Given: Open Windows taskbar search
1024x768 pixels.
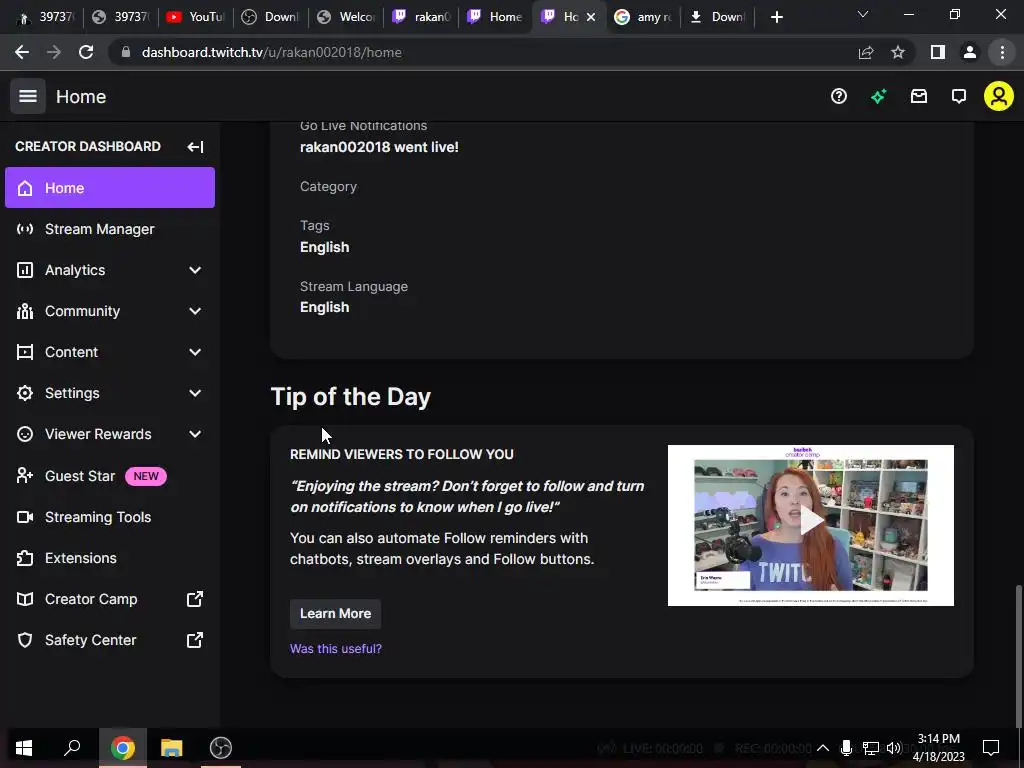Looking at the screenshot, I should coord(72,748).
